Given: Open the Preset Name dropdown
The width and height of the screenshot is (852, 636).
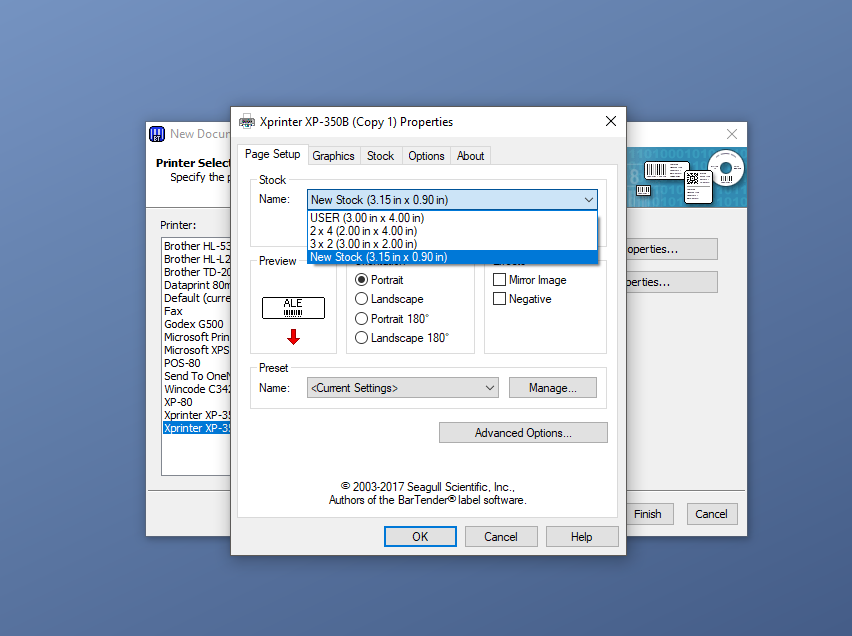Looking at the screenshot, I should pos(489,388).
